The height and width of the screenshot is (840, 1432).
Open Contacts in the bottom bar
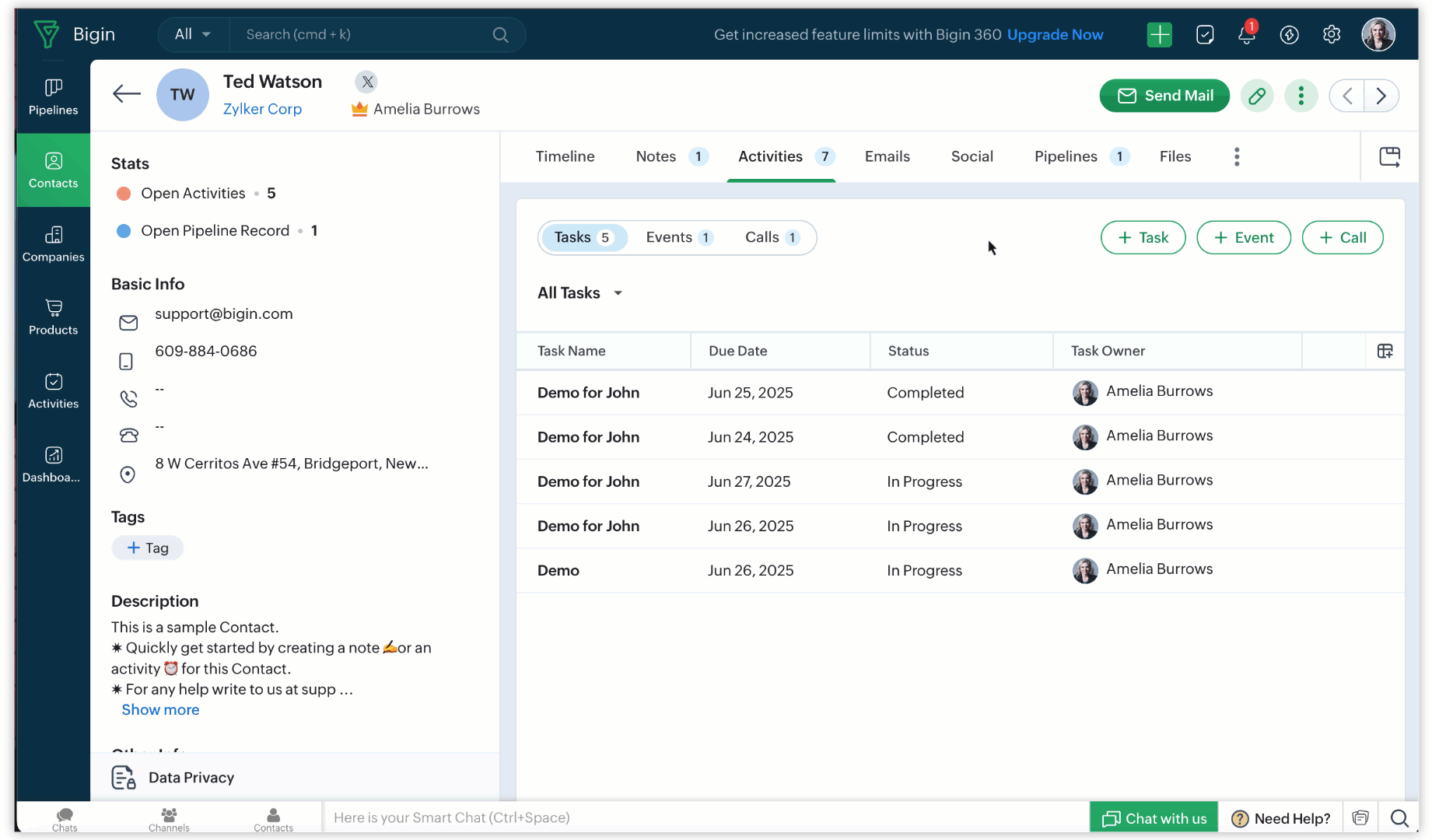coord(273,820)
